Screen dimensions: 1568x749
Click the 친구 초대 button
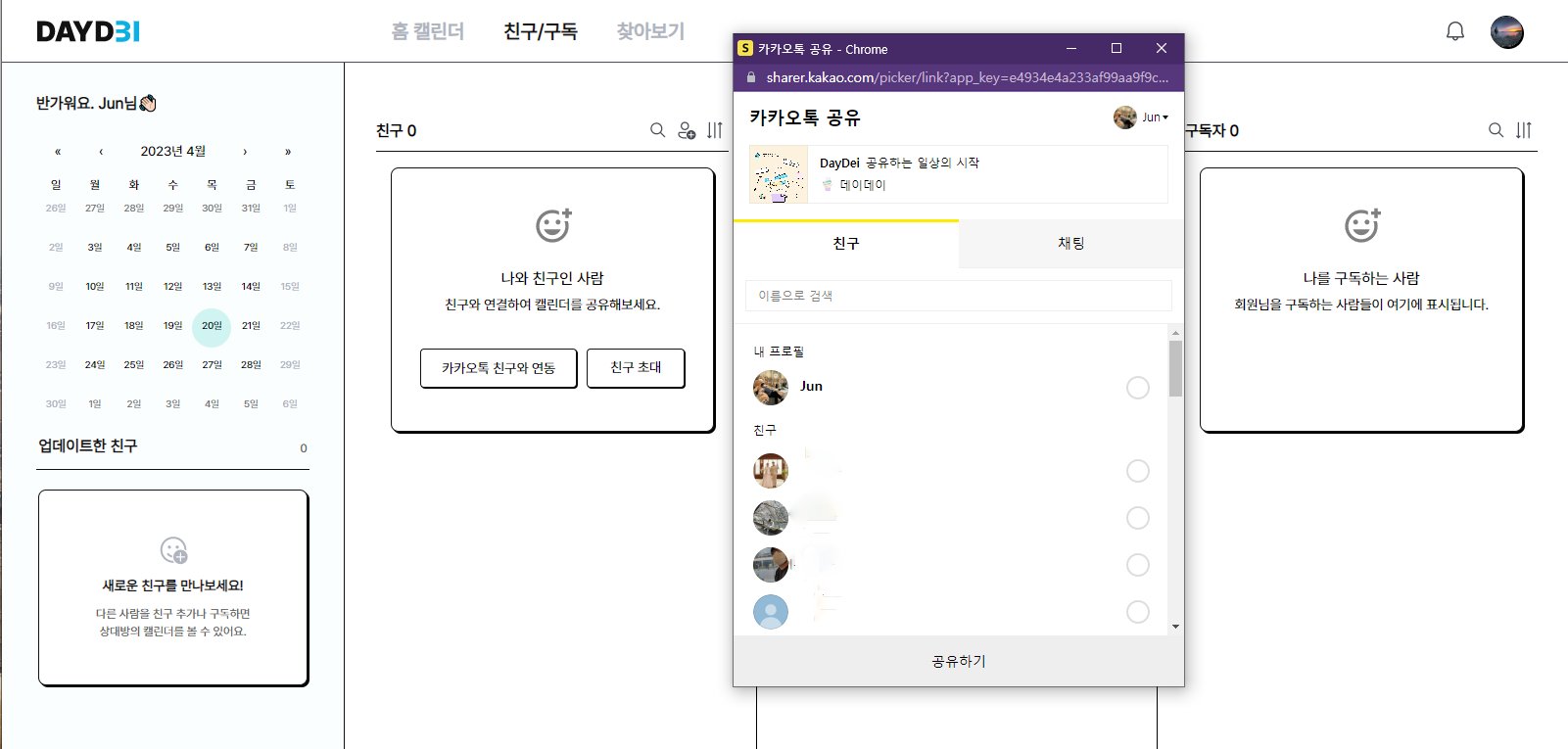point(636,367)
